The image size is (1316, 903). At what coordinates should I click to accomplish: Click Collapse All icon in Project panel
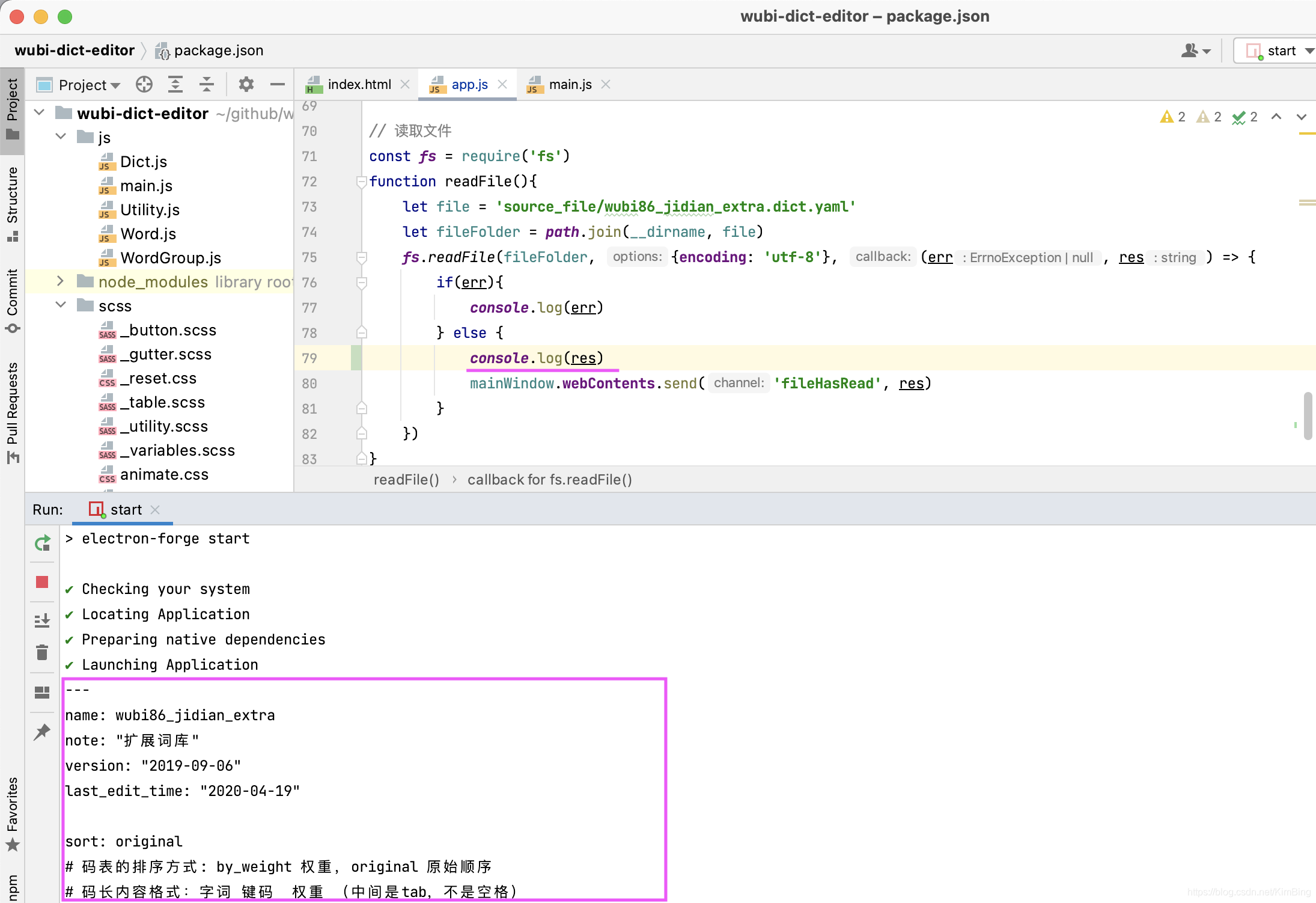[x=207, y=84]
